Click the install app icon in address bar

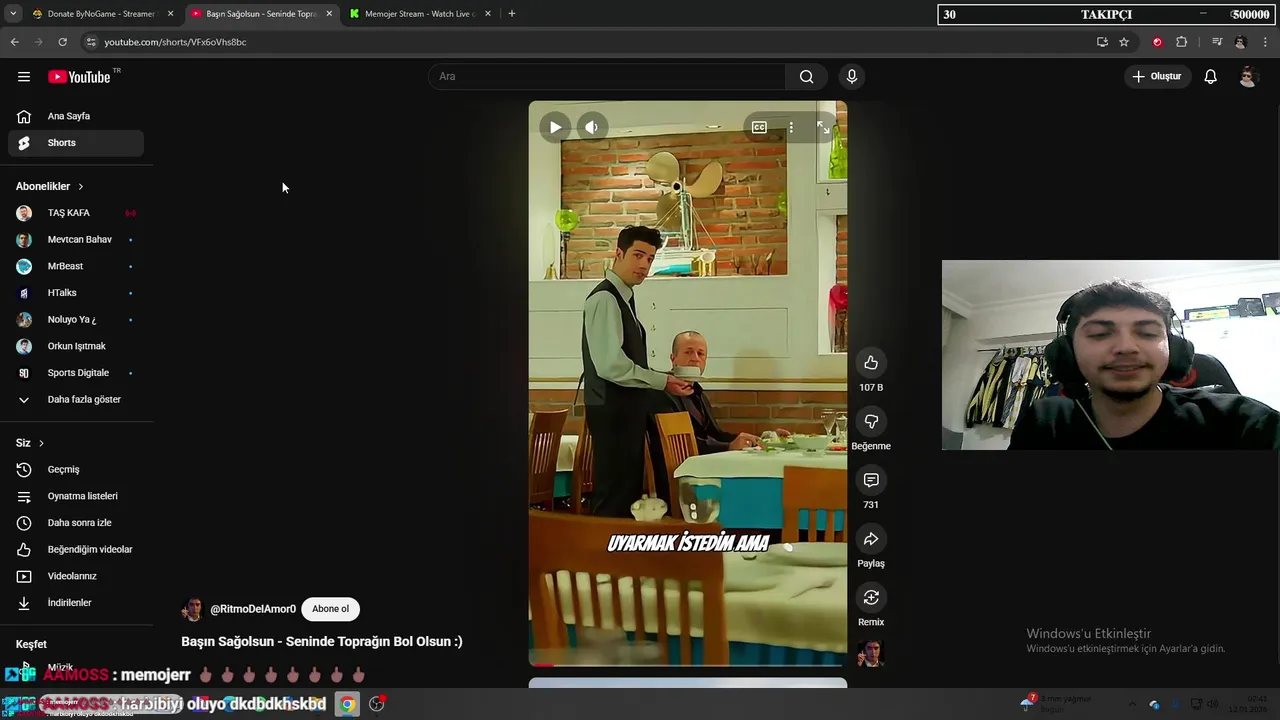point(1102,42)
